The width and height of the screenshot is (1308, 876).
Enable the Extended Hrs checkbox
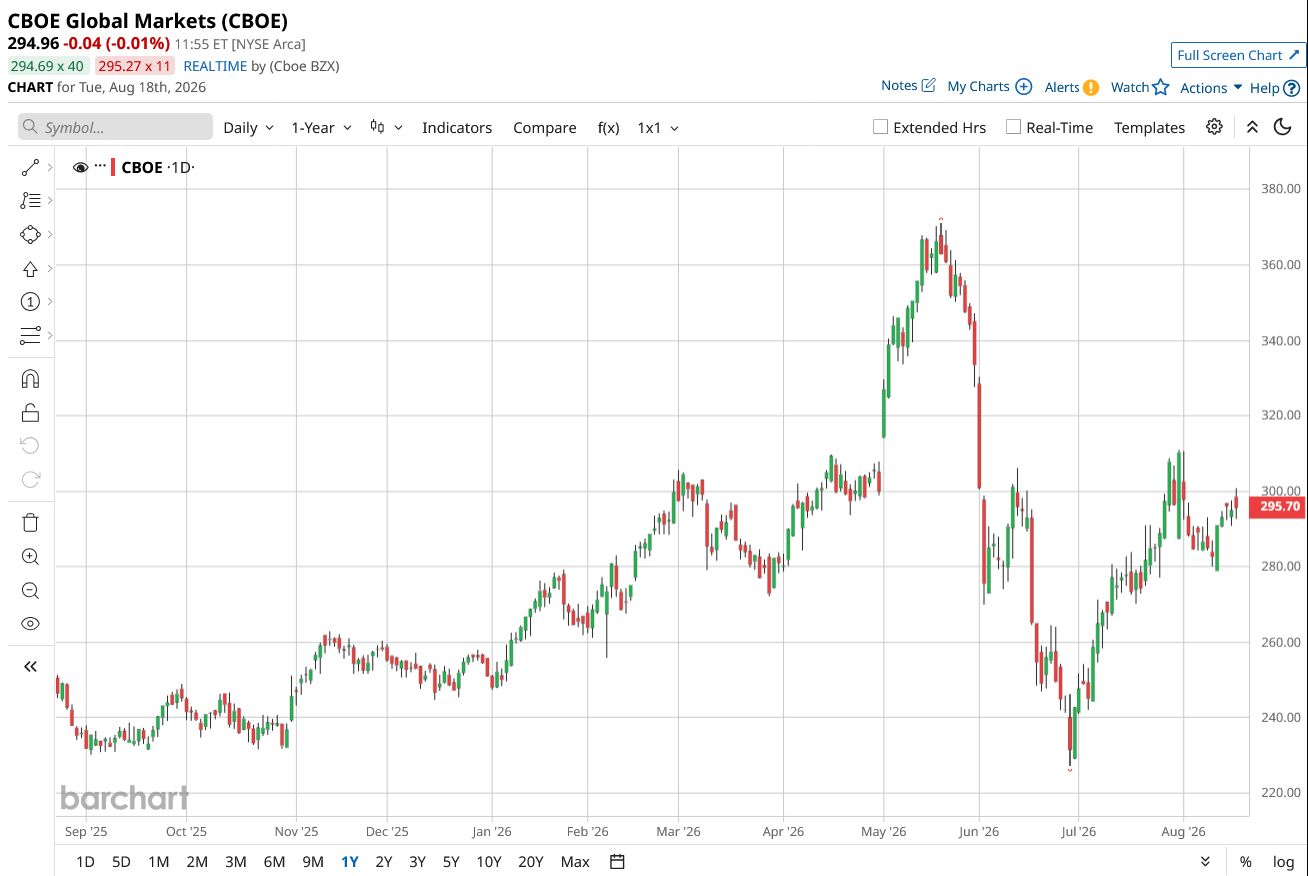point(880,127)
